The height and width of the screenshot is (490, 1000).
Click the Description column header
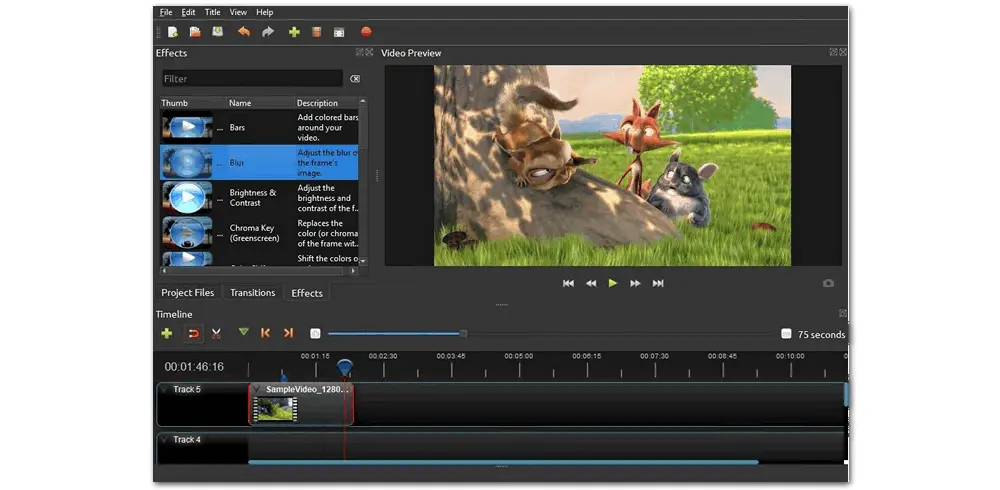(326, 103)
